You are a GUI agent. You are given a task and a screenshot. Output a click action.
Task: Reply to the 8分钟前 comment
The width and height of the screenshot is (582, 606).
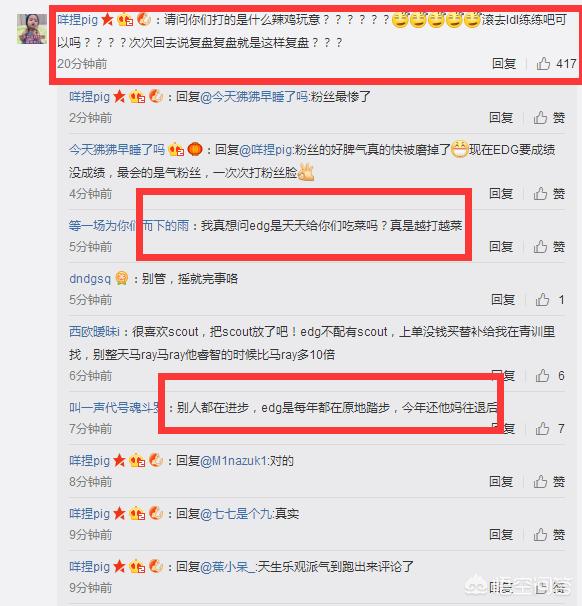pos(501,481)
